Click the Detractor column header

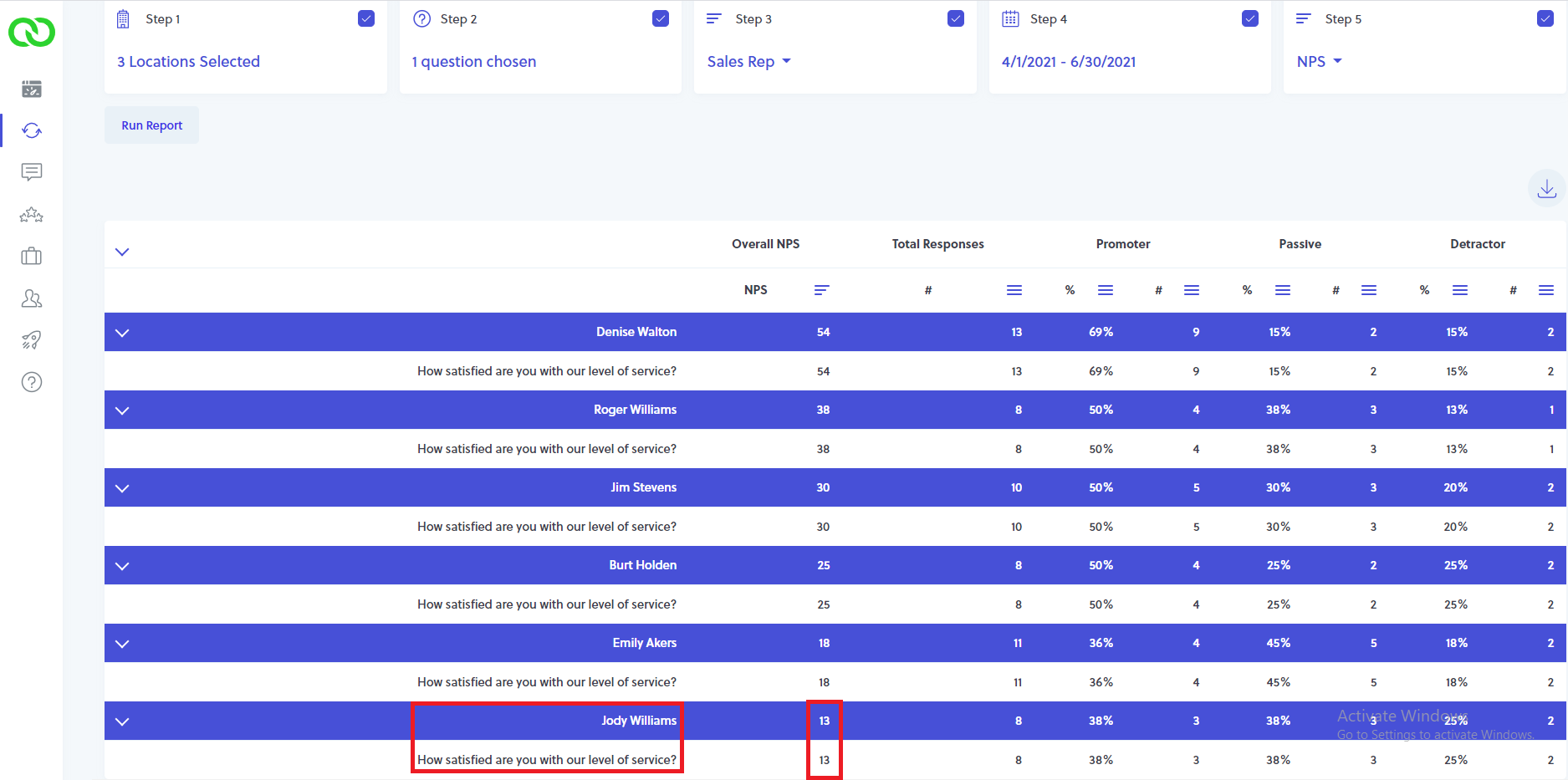pyautogui.click(x=1477, y=244)
